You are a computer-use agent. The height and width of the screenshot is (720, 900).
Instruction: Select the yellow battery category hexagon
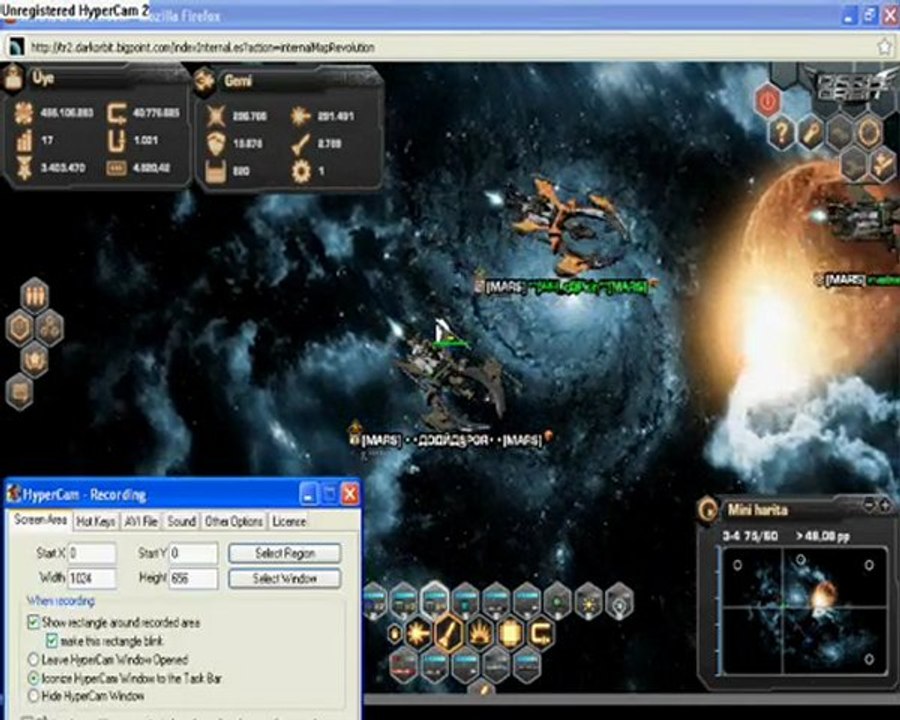510,633
